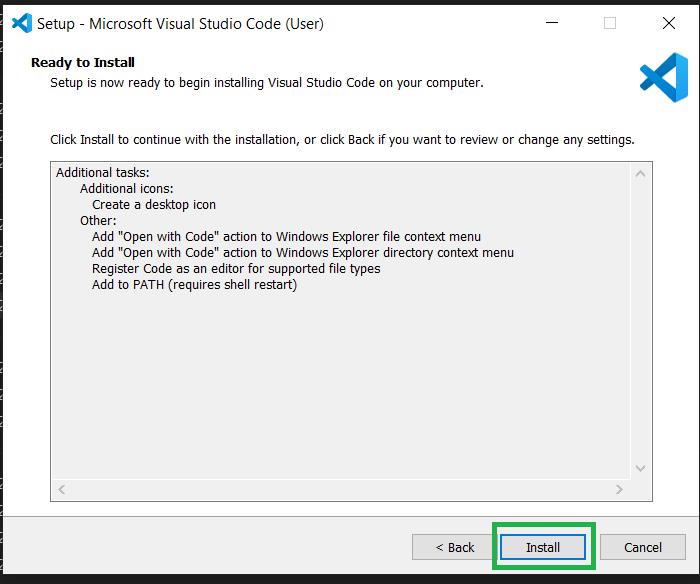Select the "Additional tasks:" line
This screenshot has height=584, width=700.
103,173
